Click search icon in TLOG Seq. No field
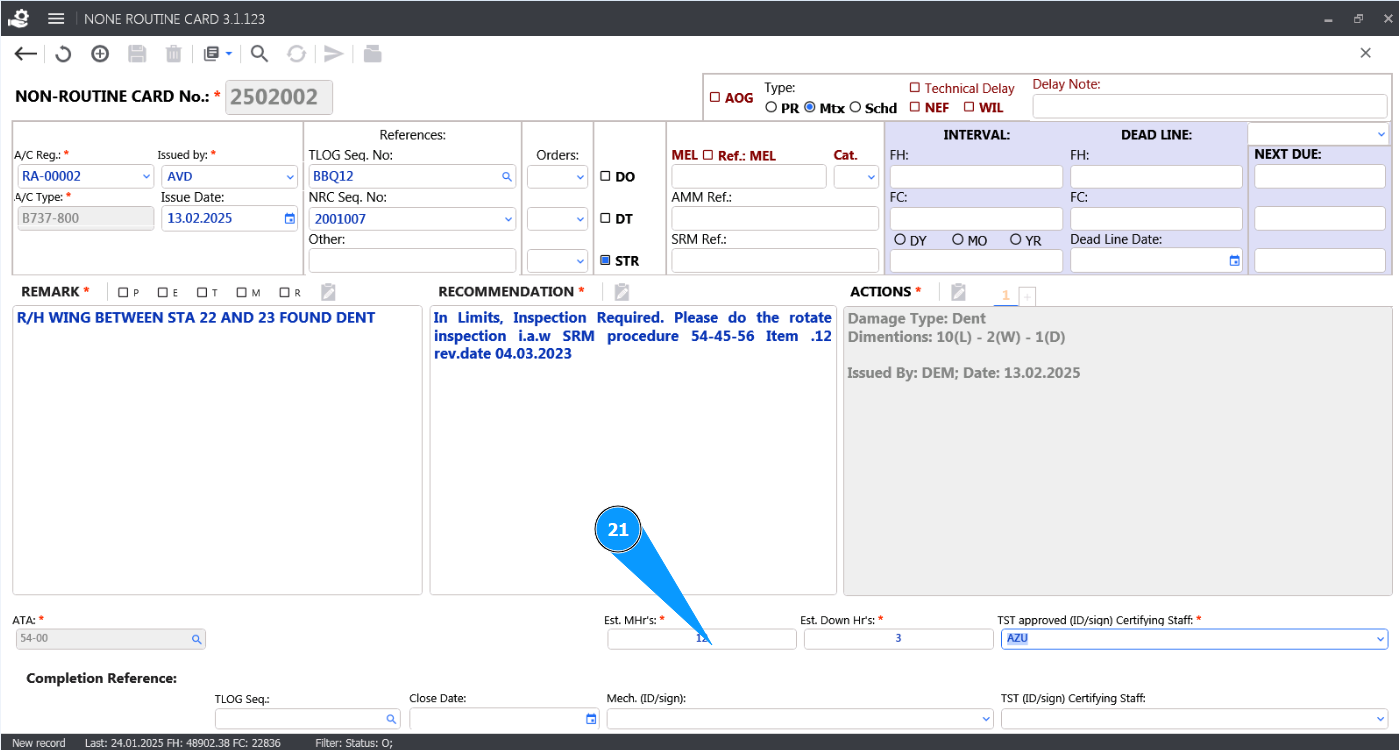Image resolution: width=1399 pixels, height=750 pixels. (506, 177)
